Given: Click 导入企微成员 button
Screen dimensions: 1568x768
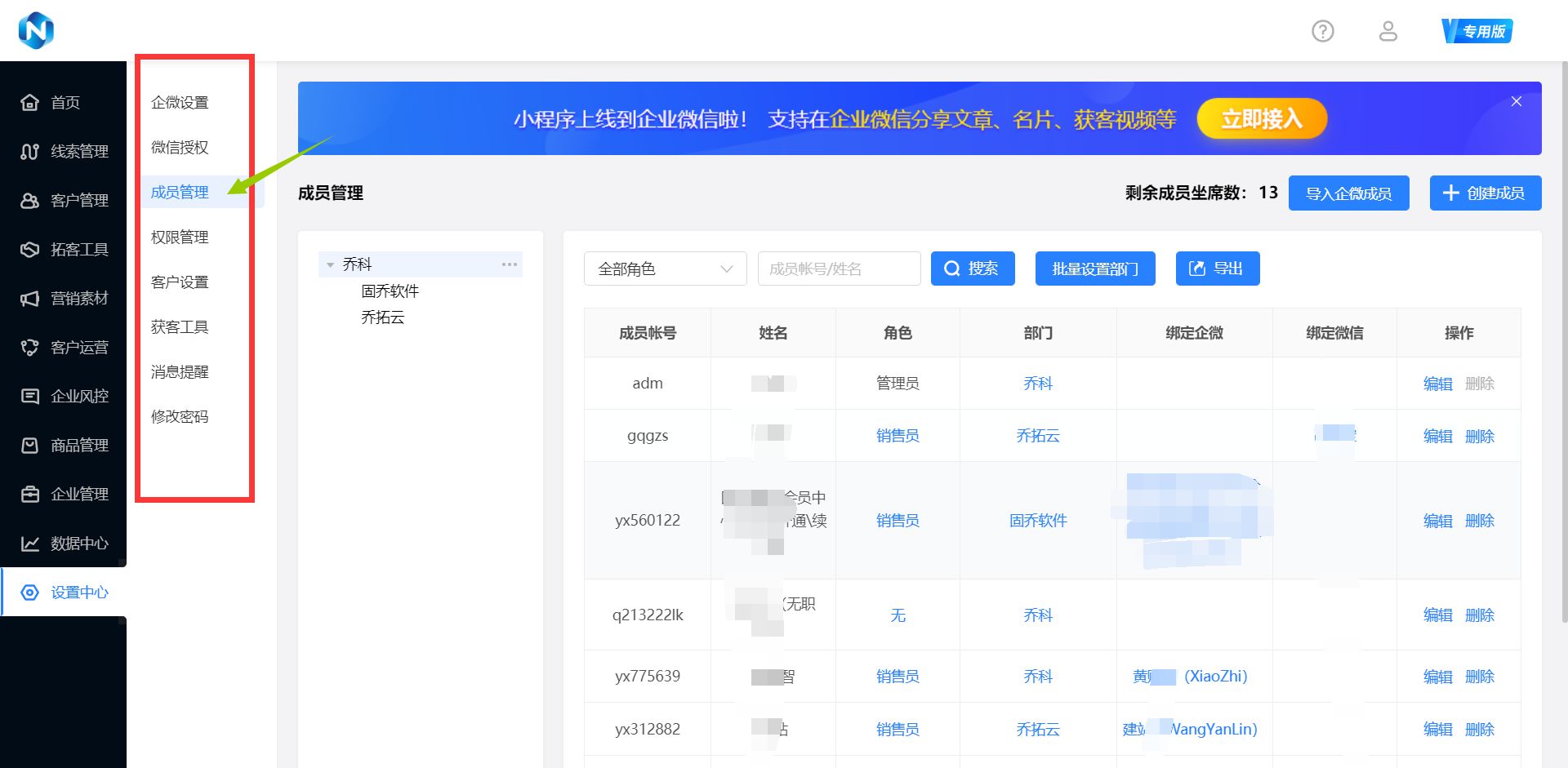Looking at the screenshot, I should (1348, 193).
